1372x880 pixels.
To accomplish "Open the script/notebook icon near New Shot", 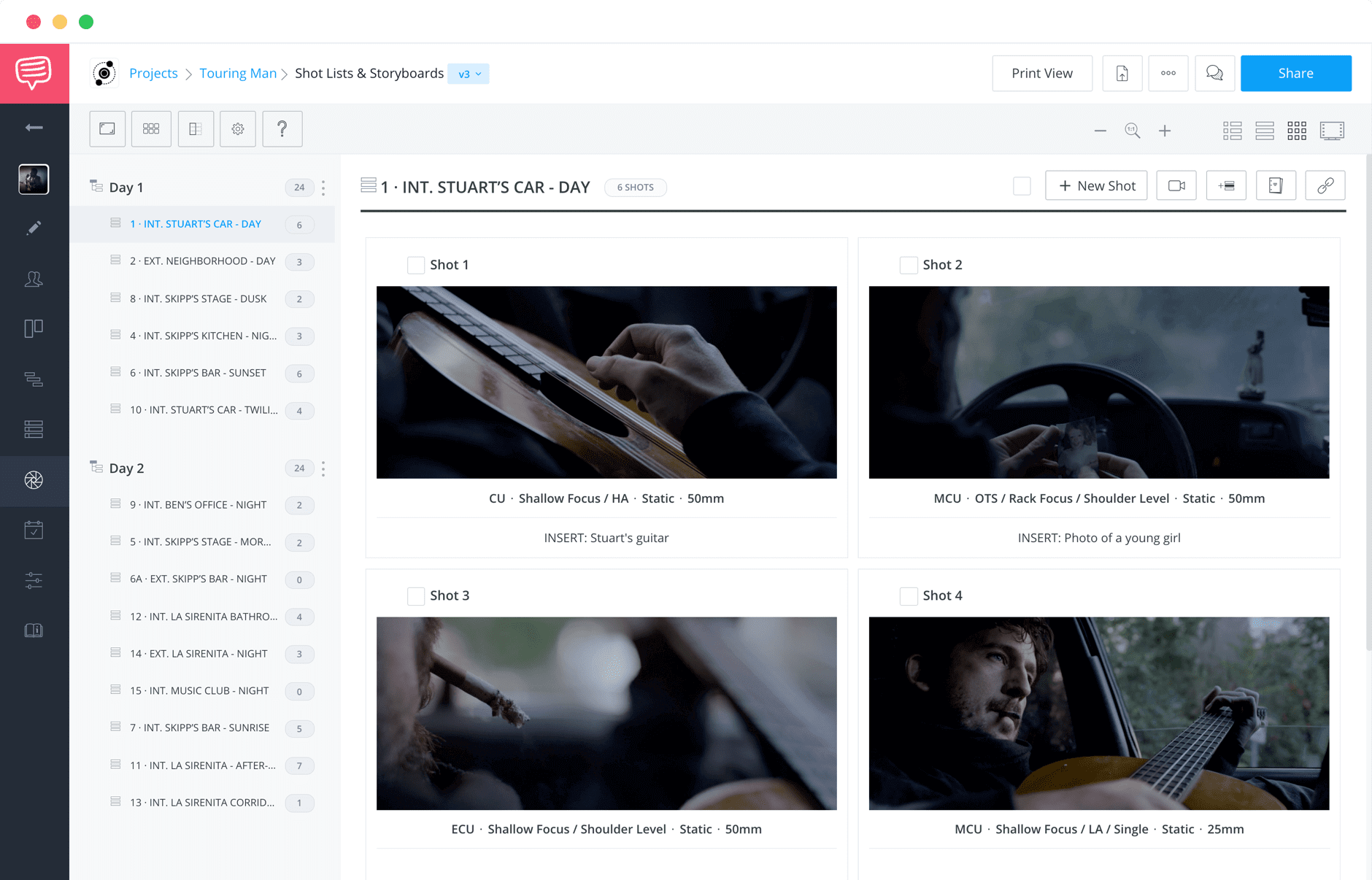I will coord(1276,185).
